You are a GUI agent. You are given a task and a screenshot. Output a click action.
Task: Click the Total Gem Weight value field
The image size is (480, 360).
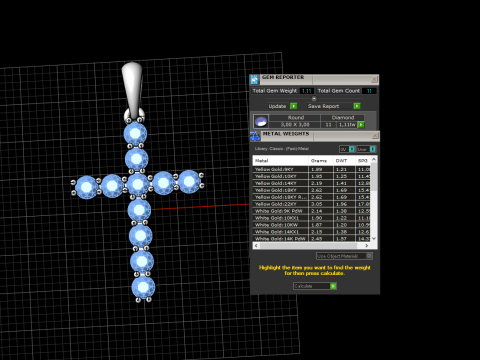click(x=306, y=91)
